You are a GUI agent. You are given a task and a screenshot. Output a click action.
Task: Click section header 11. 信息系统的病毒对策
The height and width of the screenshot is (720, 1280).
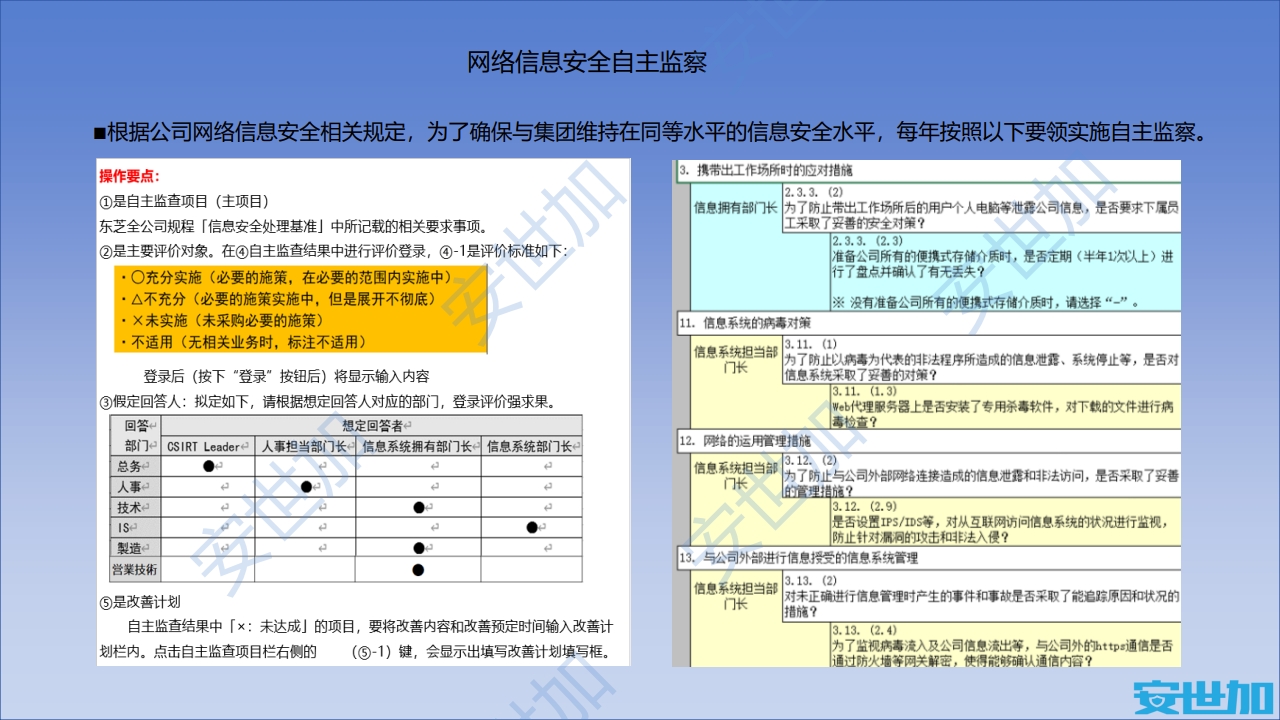pos(745,323)
